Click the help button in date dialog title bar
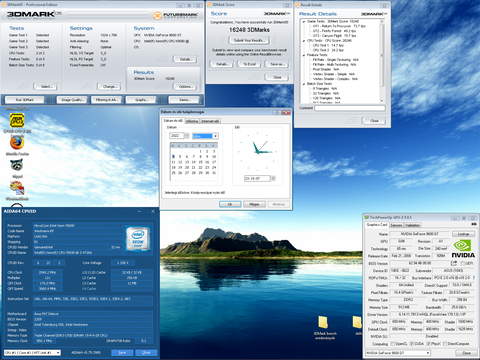This screenshot has width=480, height=360. [277, 112]
